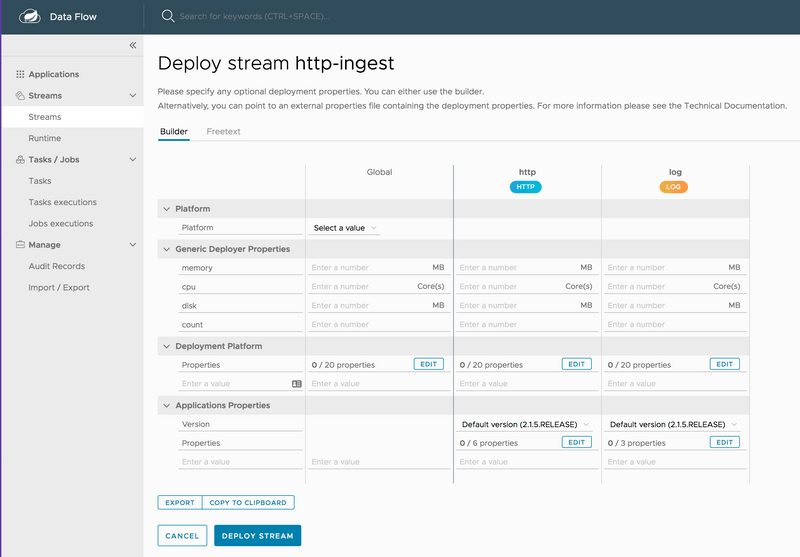Click the Data Flow leaf logo
This screenshot has height=557, width=800.
tap(30, 16)
